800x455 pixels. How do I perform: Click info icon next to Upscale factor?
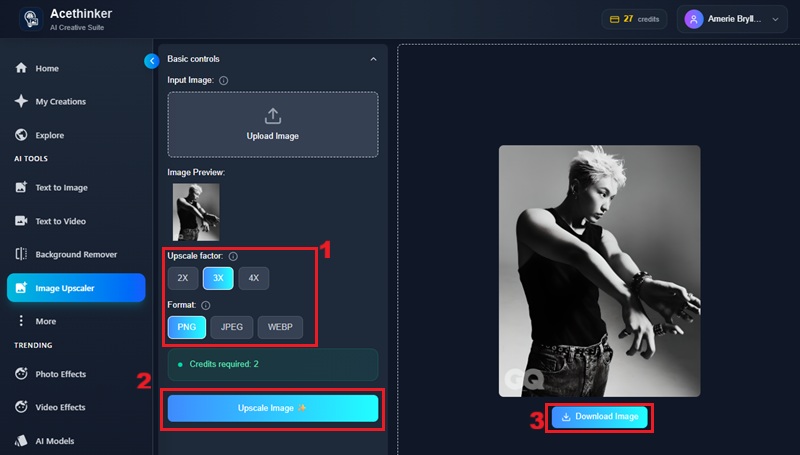point(233,257)
